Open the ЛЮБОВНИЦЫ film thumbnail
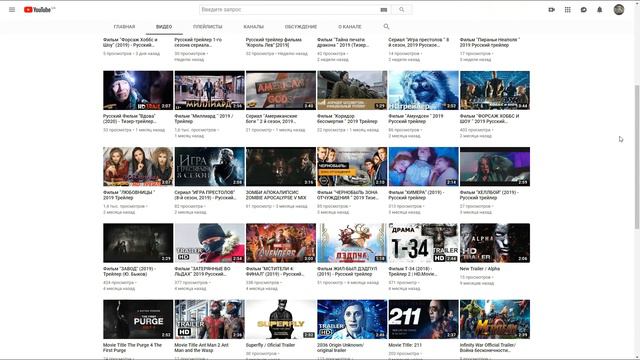Viewport: 640px width, 360px height. click(138, 167)
